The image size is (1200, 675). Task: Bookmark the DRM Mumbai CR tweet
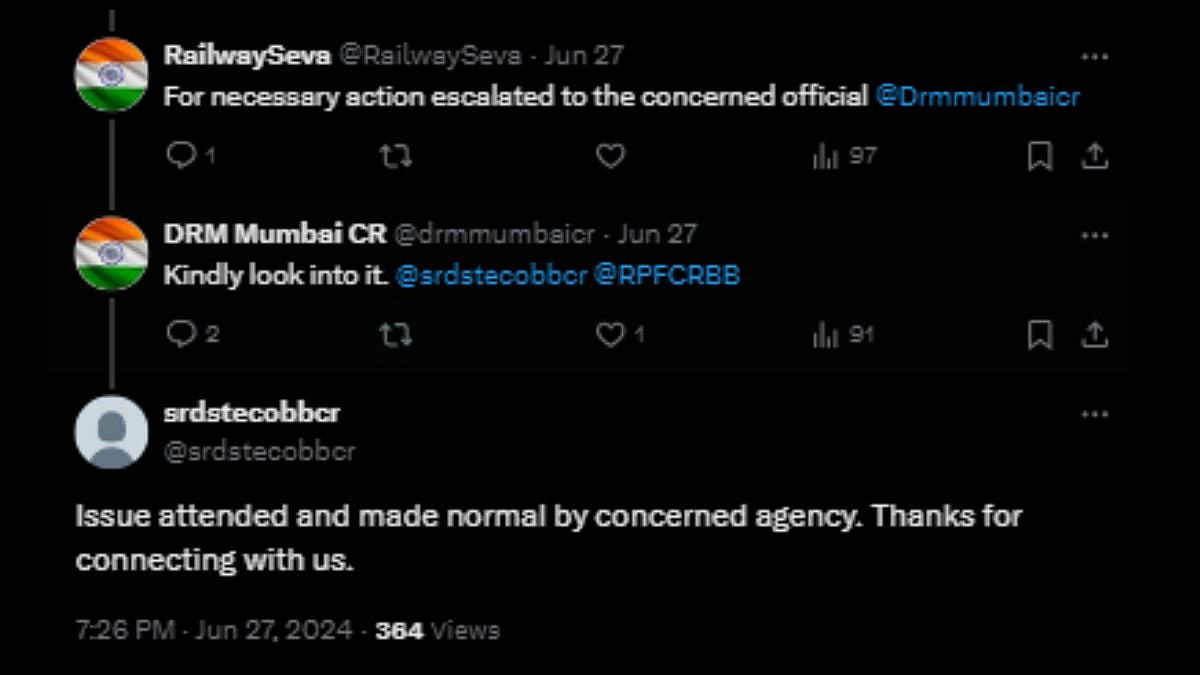pos(1040,335)
